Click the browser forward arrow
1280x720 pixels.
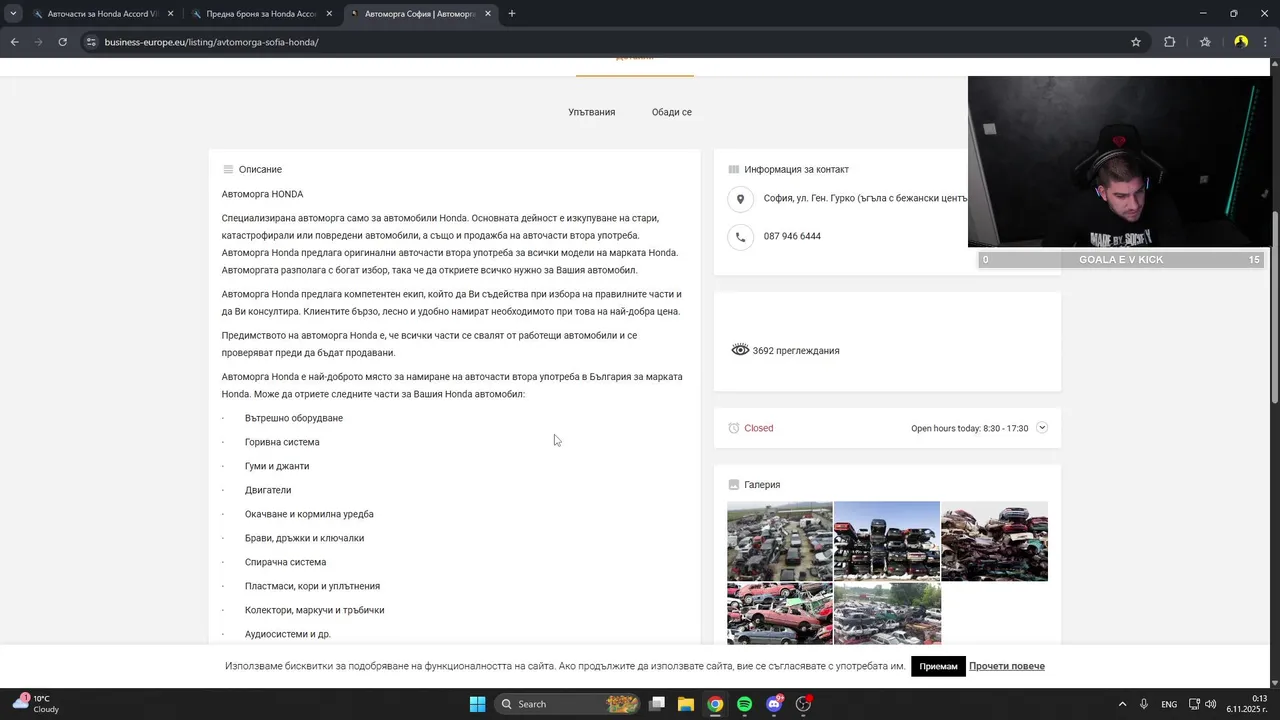pos(39,42)
